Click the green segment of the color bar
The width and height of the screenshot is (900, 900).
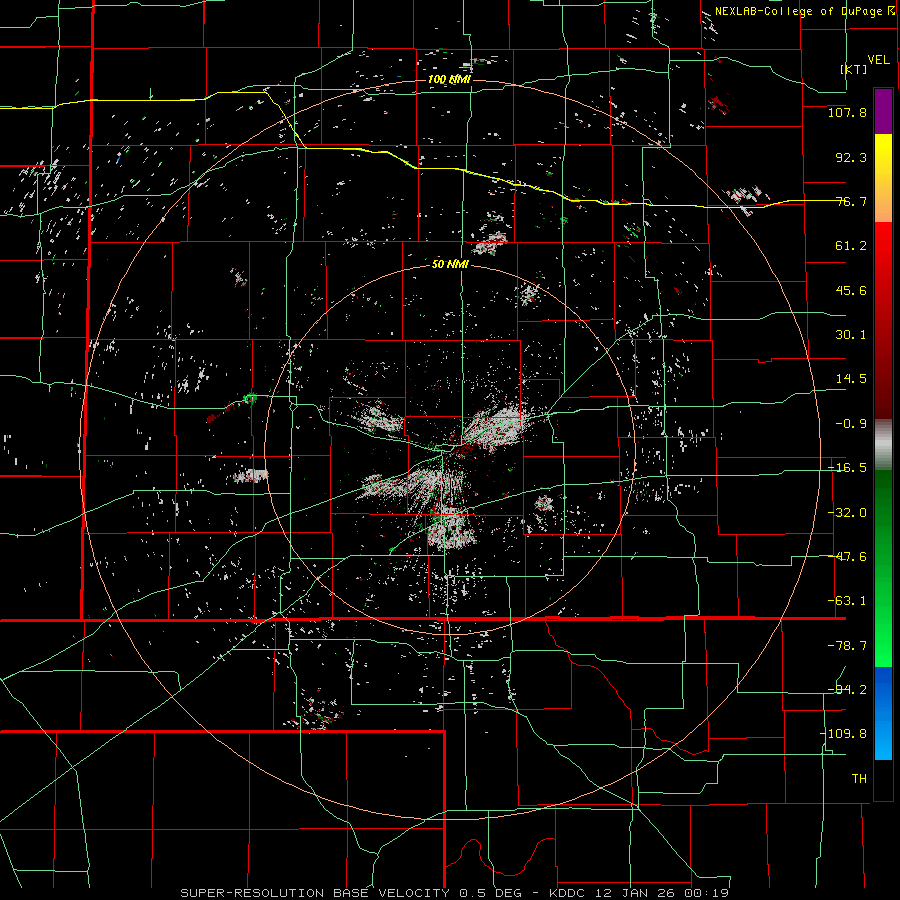(x=883, y=568)
